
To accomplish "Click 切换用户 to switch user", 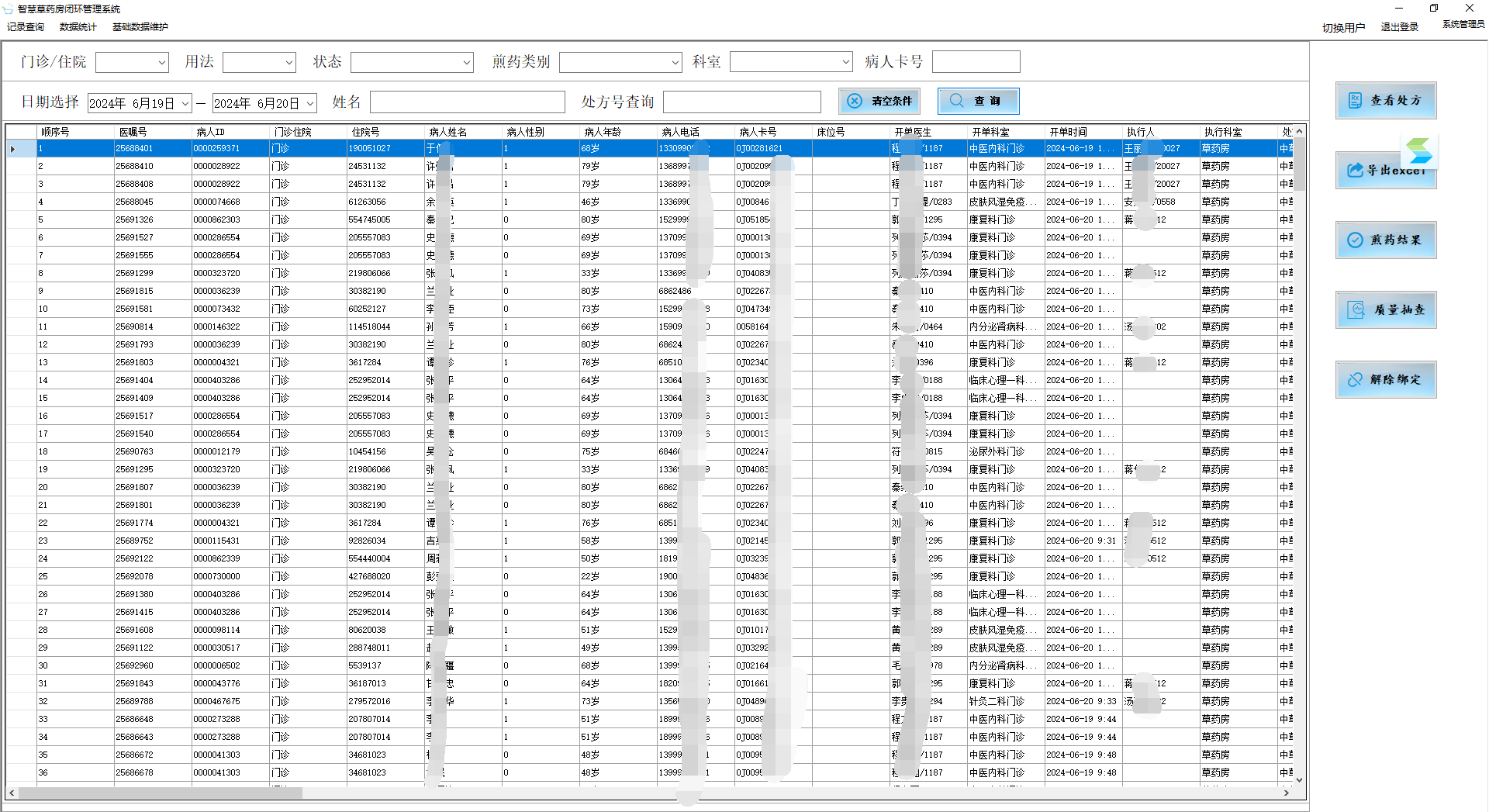I will (1343, 27).
